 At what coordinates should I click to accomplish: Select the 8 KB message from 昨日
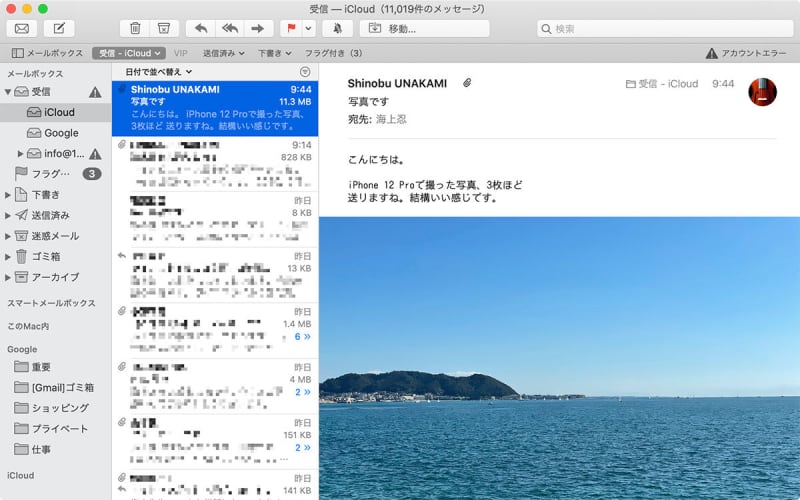[x=215, y=219]
